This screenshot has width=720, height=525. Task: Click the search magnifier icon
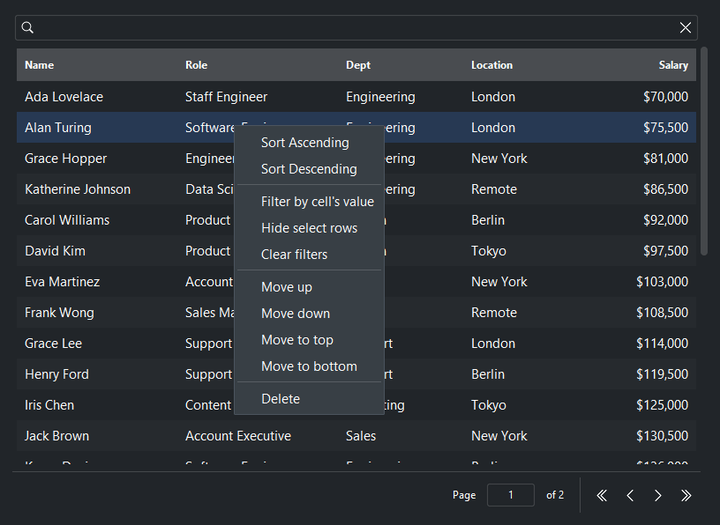pos(28,28)
